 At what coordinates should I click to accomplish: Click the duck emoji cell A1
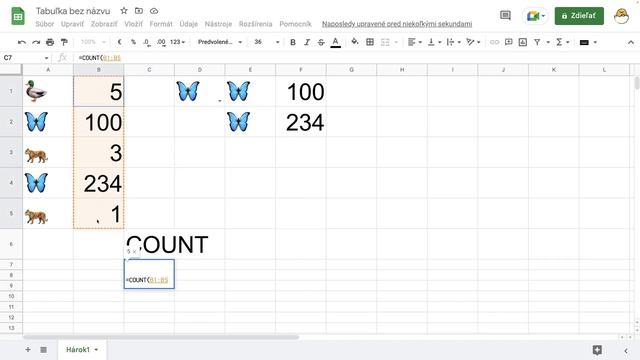(48, 91)
